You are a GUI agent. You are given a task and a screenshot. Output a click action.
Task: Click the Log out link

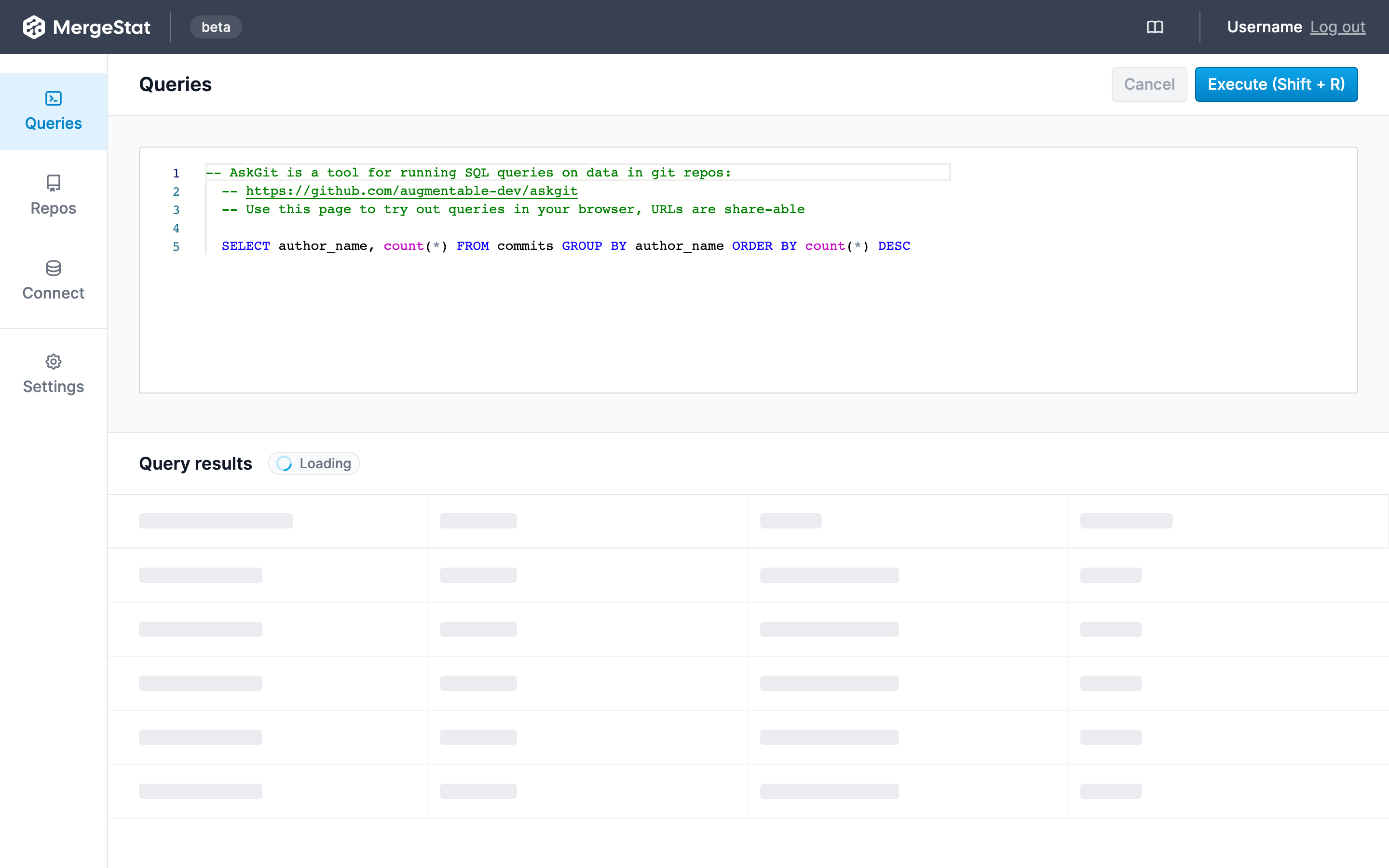click(1338, 27)
